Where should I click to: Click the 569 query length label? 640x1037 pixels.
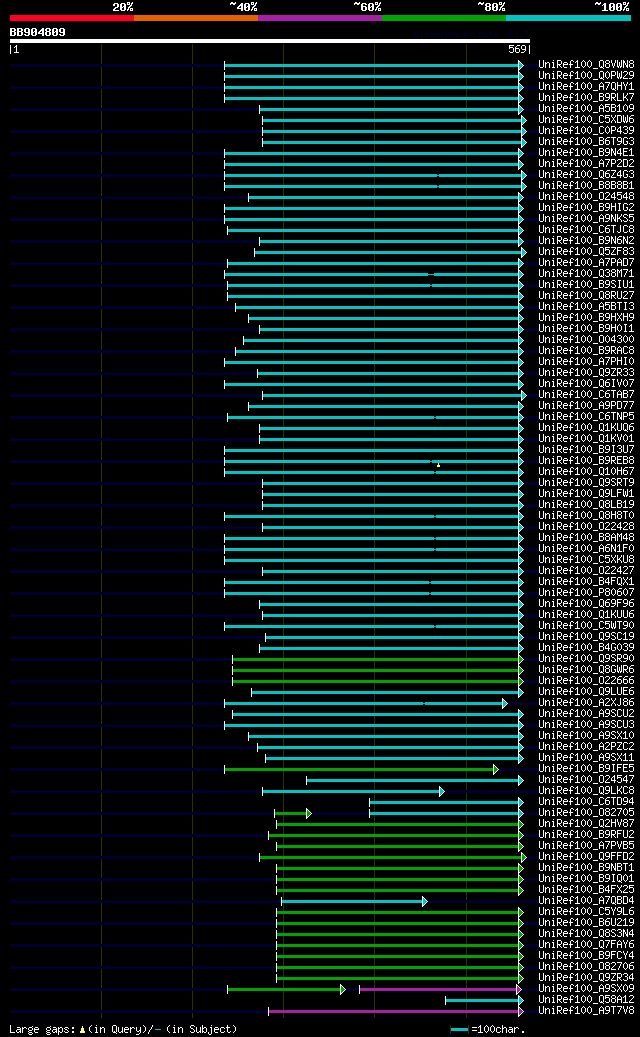click(x=518, y=50)
